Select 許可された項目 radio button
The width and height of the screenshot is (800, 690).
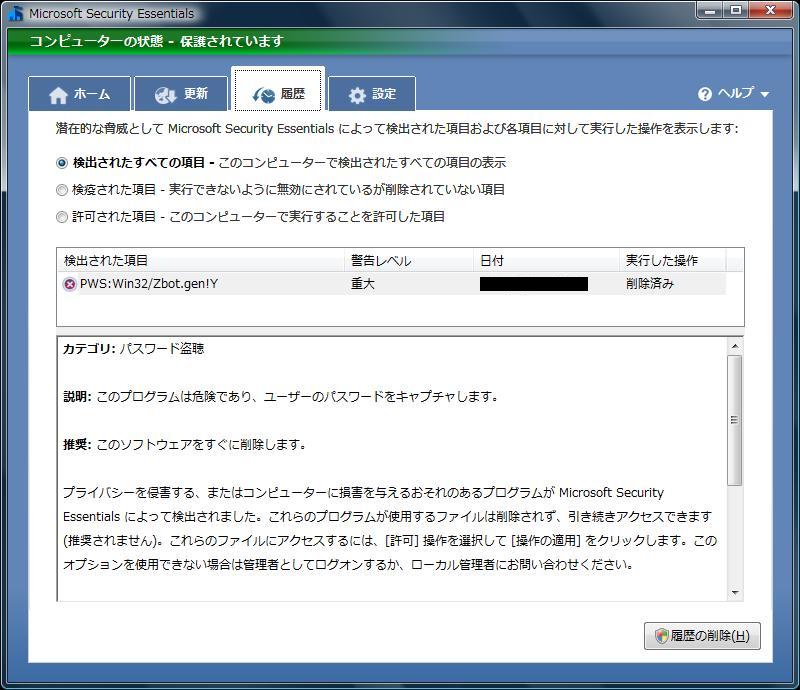tap(62, 217)
